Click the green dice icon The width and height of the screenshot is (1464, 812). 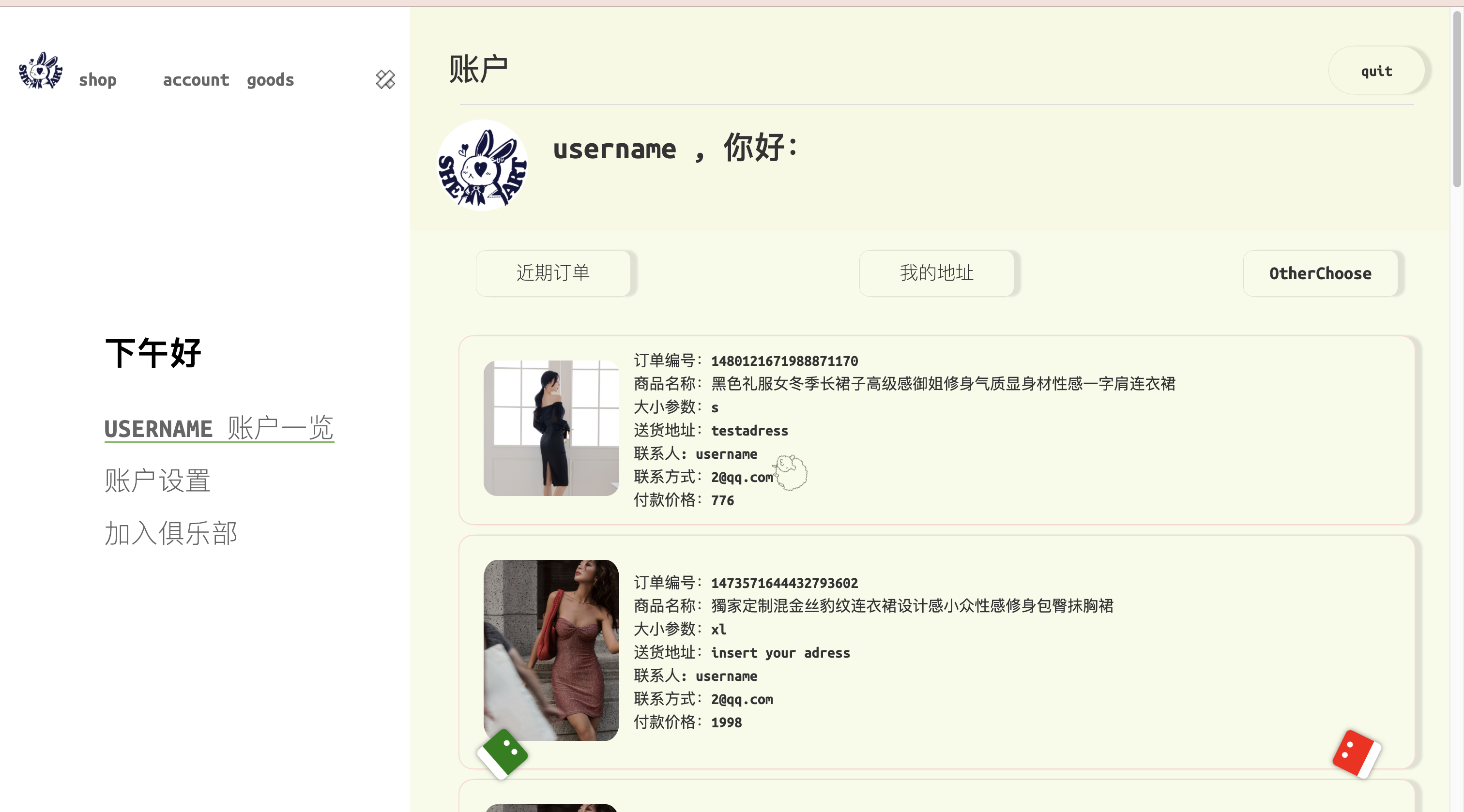point(503,753)
